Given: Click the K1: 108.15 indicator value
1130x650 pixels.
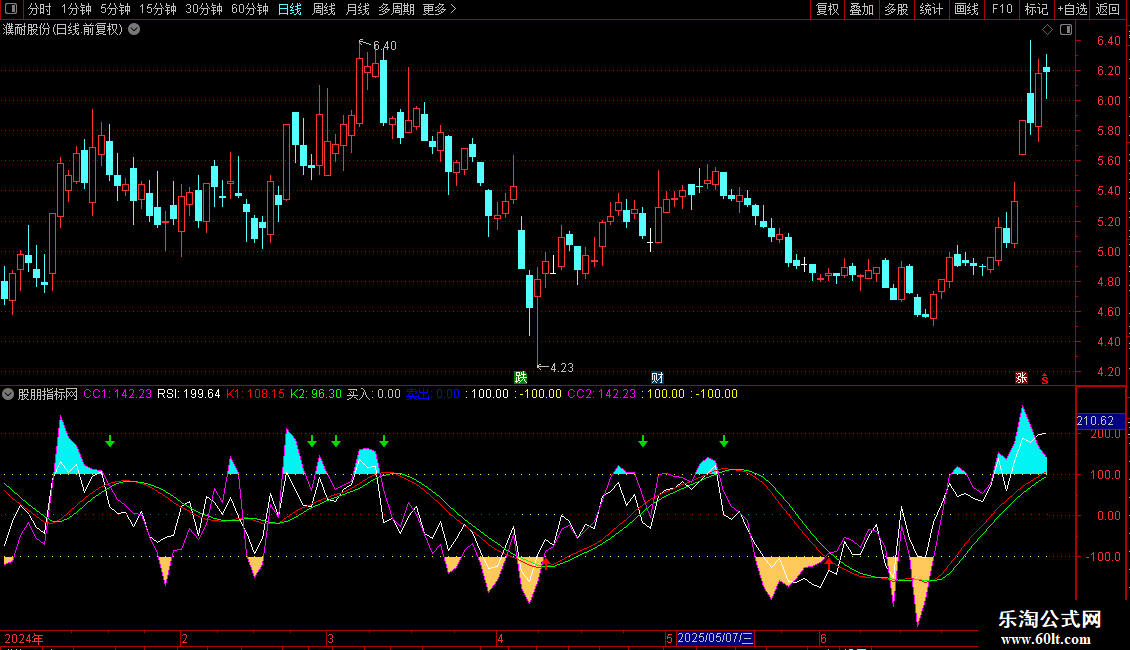Looking at the screenshot, I should 255,394.
